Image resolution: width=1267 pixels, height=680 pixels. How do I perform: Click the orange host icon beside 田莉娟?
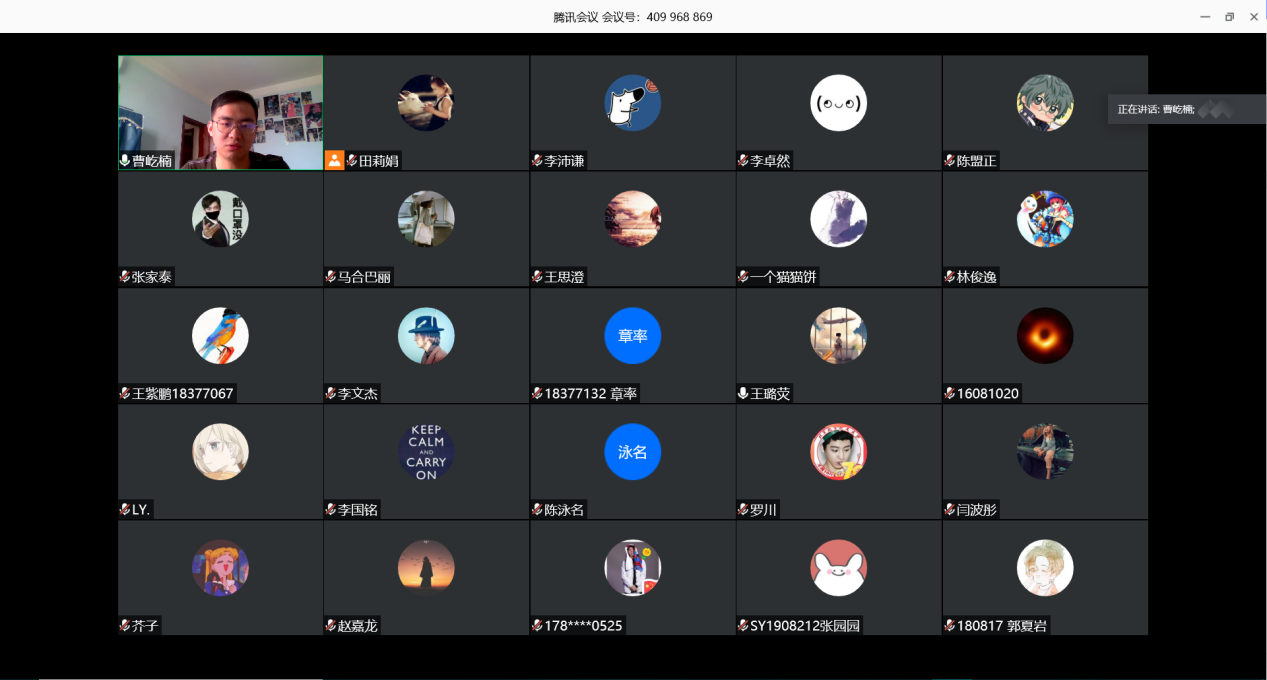click(x=334, y=160)
